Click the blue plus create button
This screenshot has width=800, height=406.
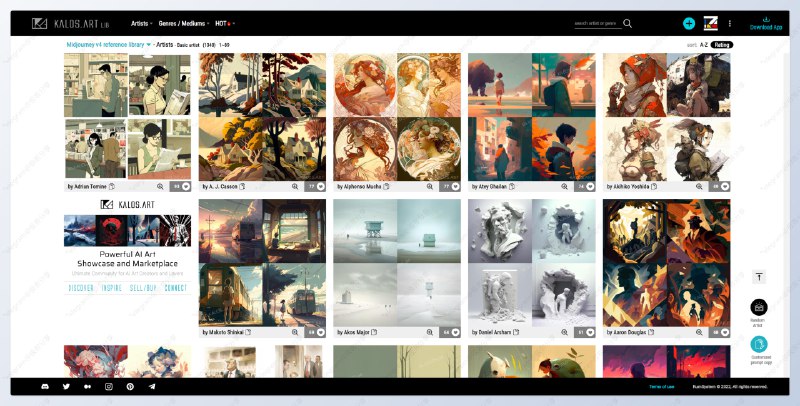click(x=689, y=23)
